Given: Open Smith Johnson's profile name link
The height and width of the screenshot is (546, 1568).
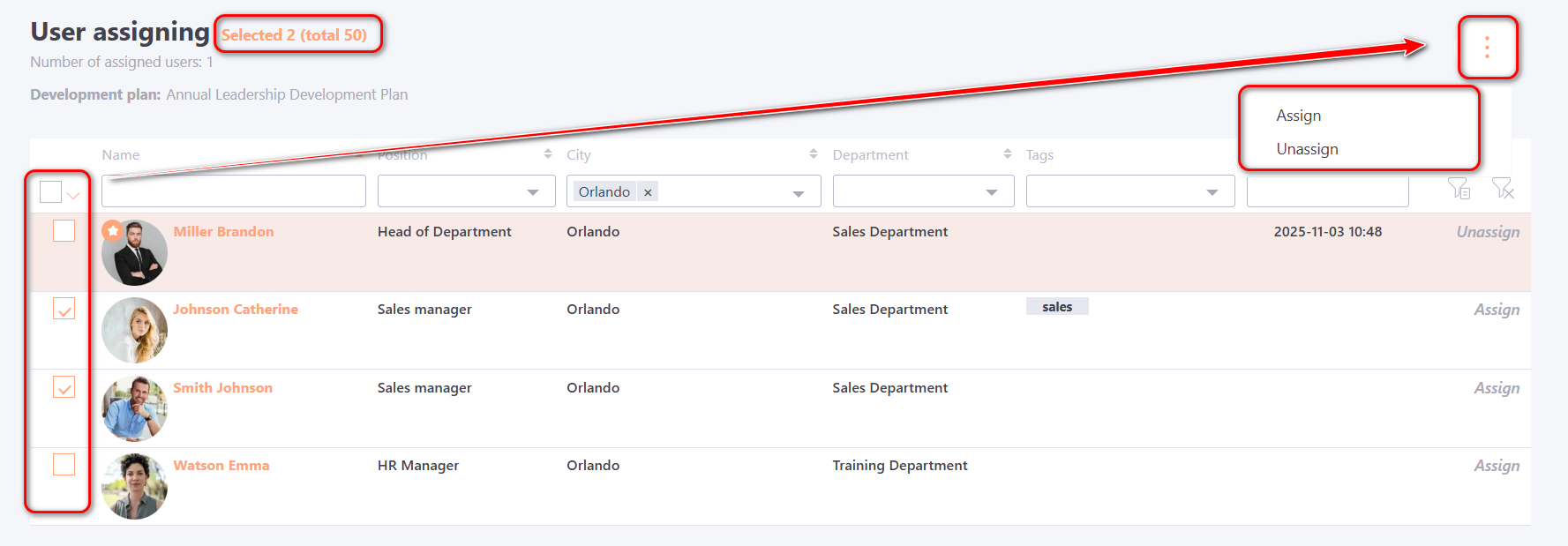Looking at the screenshot, I should coord(222,388).
